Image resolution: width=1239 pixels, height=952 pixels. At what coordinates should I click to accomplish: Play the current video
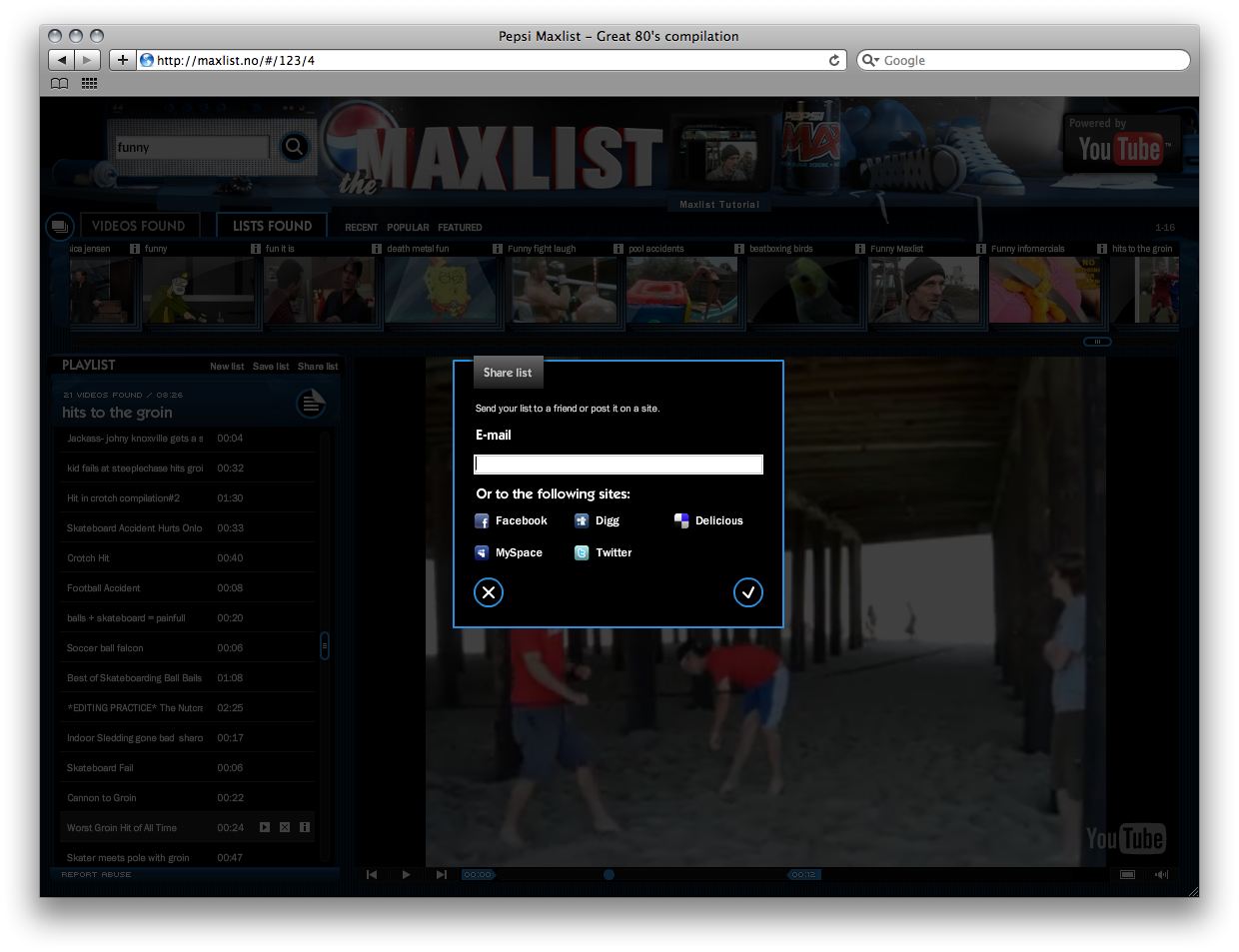[406, 874]
